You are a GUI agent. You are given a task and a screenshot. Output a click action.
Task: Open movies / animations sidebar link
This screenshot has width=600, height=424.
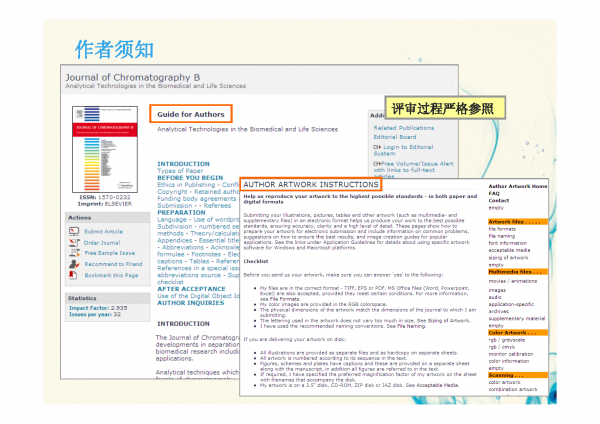point(513,281)
